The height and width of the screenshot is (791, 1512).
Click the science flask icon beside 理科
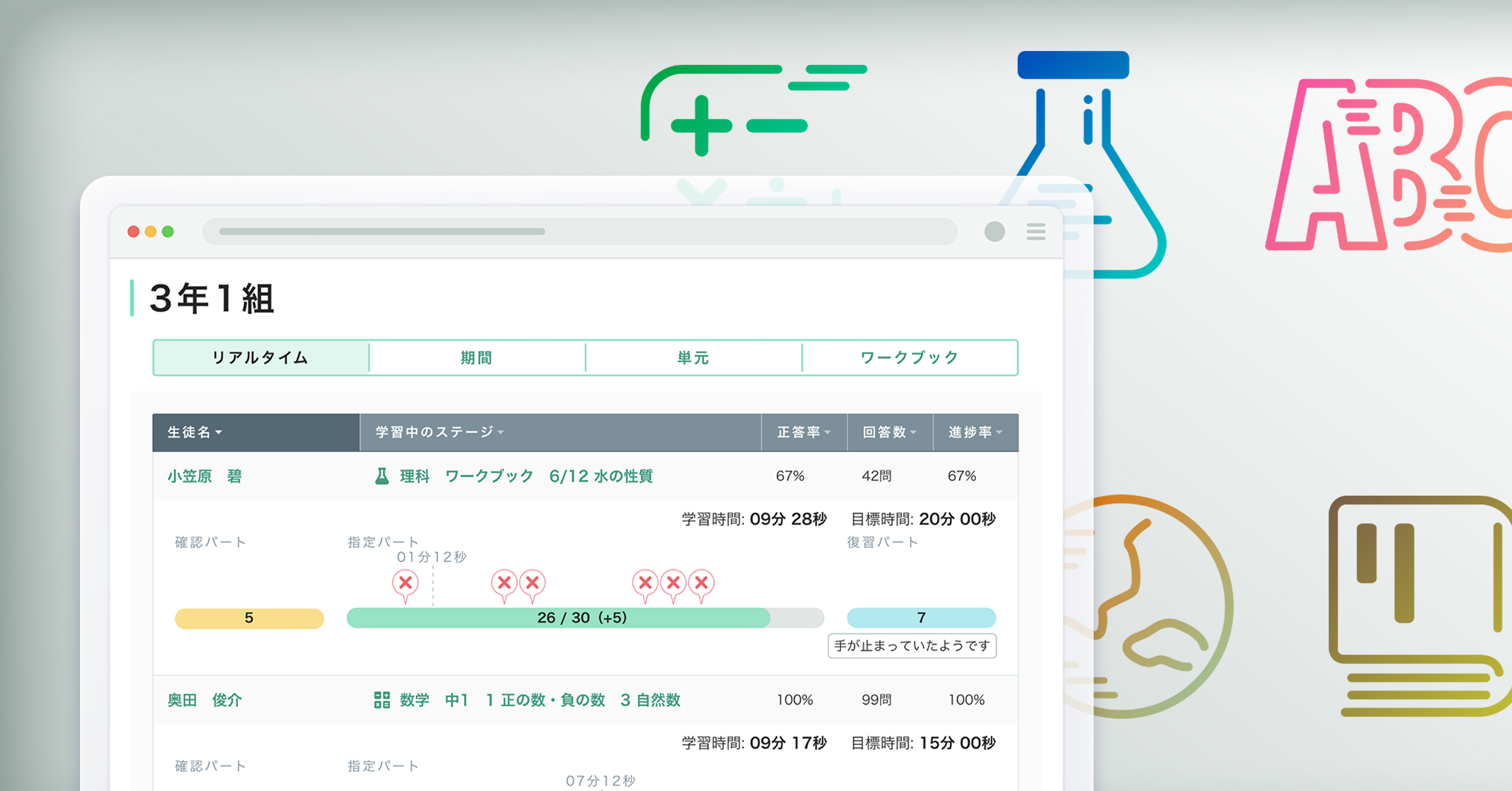click(382, 476)
